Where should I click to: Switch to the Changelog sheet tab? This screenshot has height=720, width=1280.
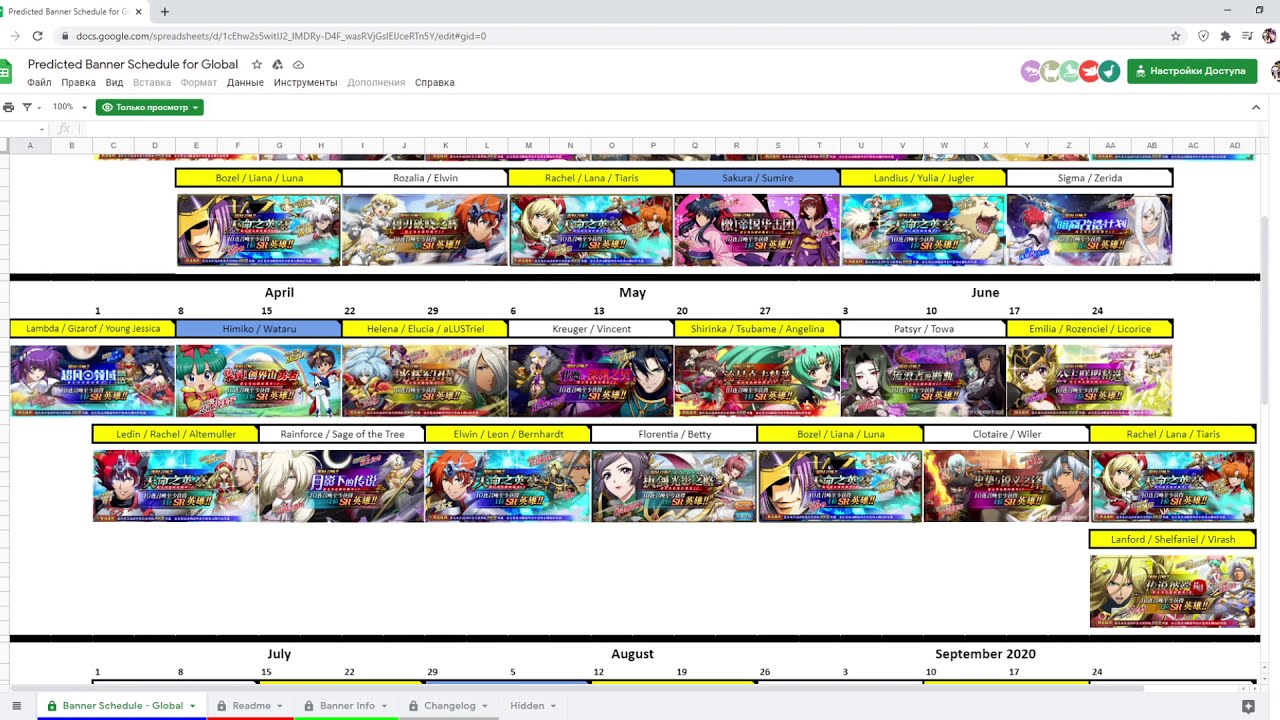(x=449, y=706)
